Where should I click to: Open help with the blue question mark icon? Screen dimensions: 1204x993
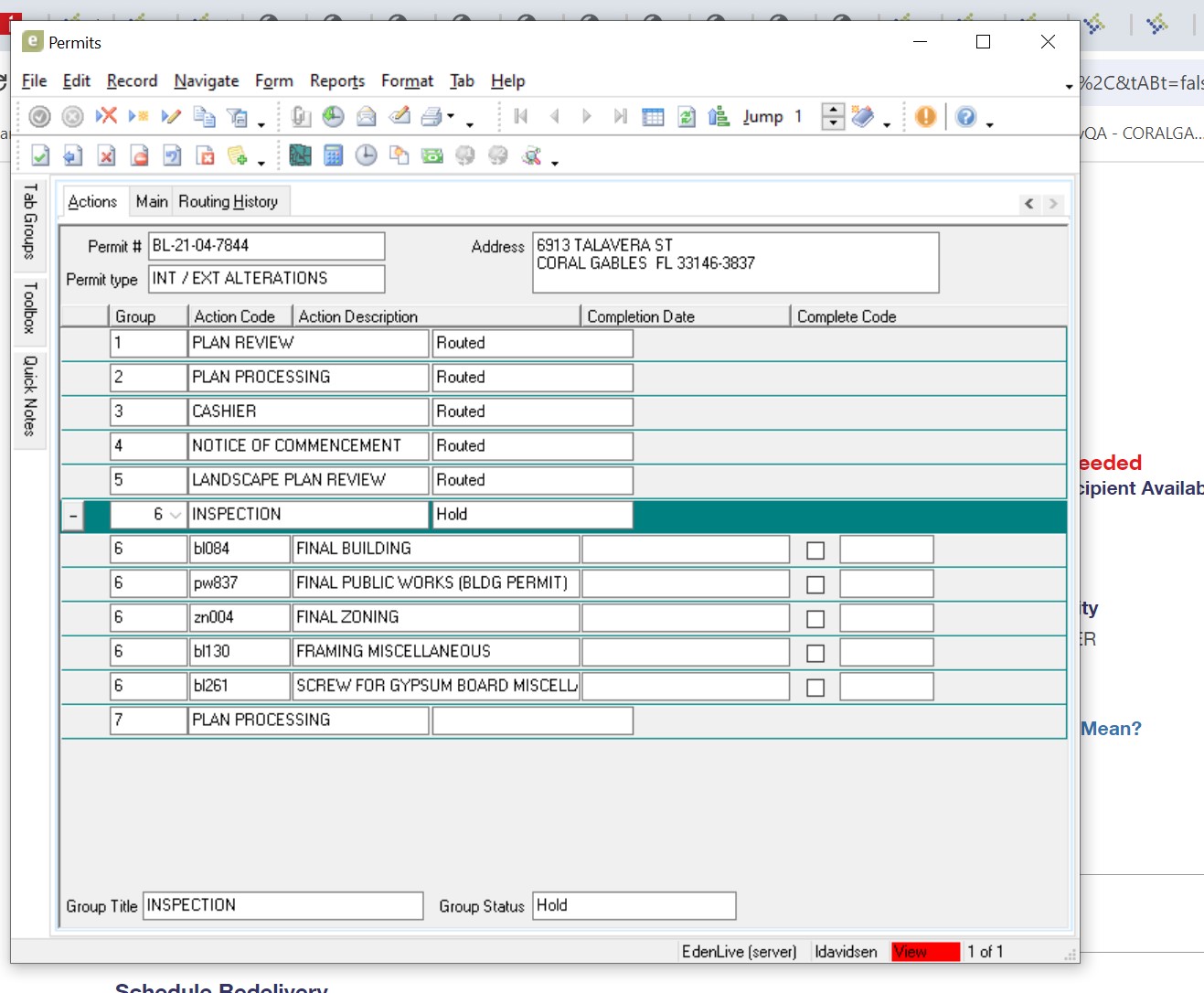[x=965, y=117]
